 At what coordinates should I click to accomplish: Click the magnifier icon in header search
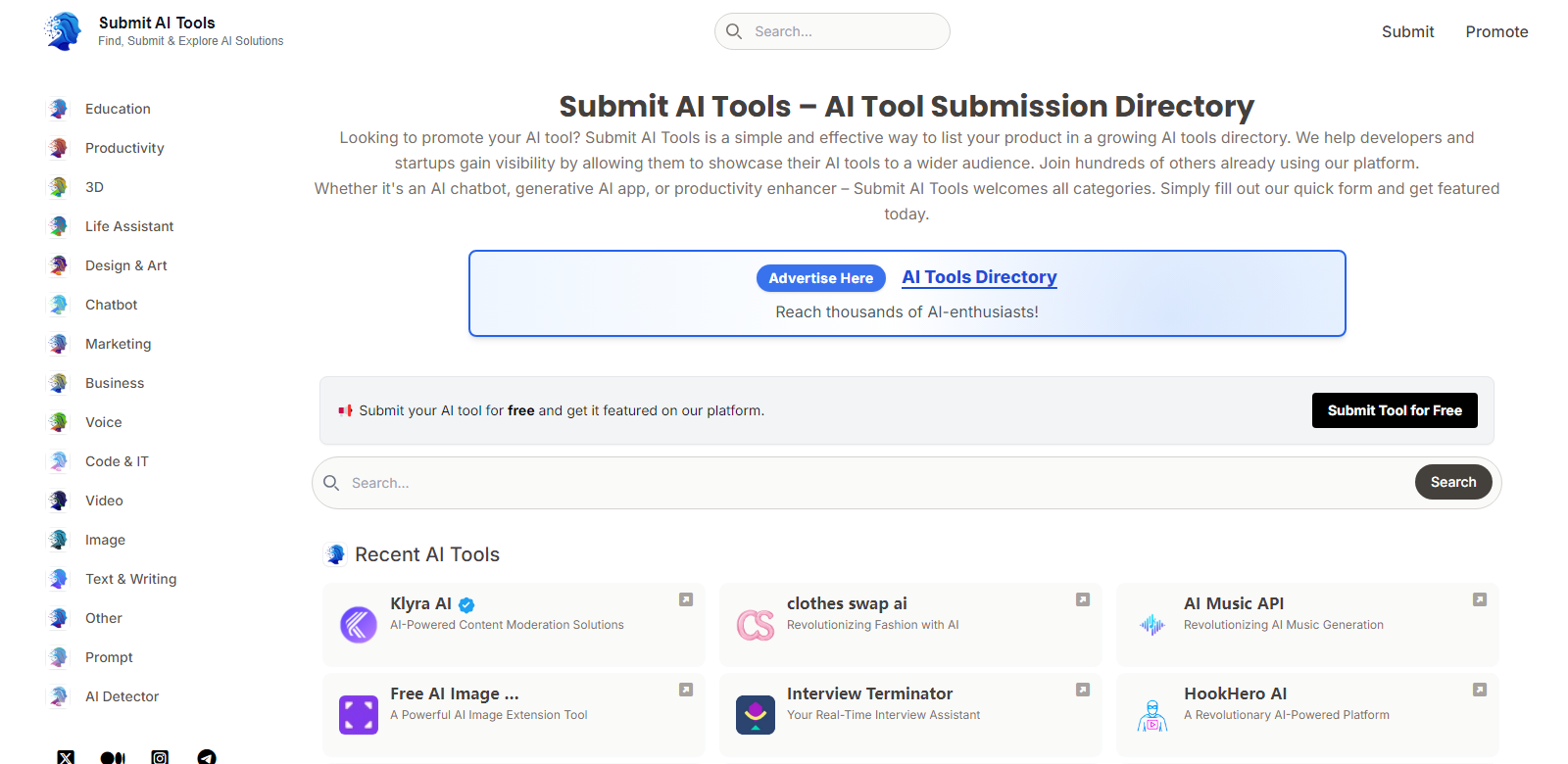[734, 31]
